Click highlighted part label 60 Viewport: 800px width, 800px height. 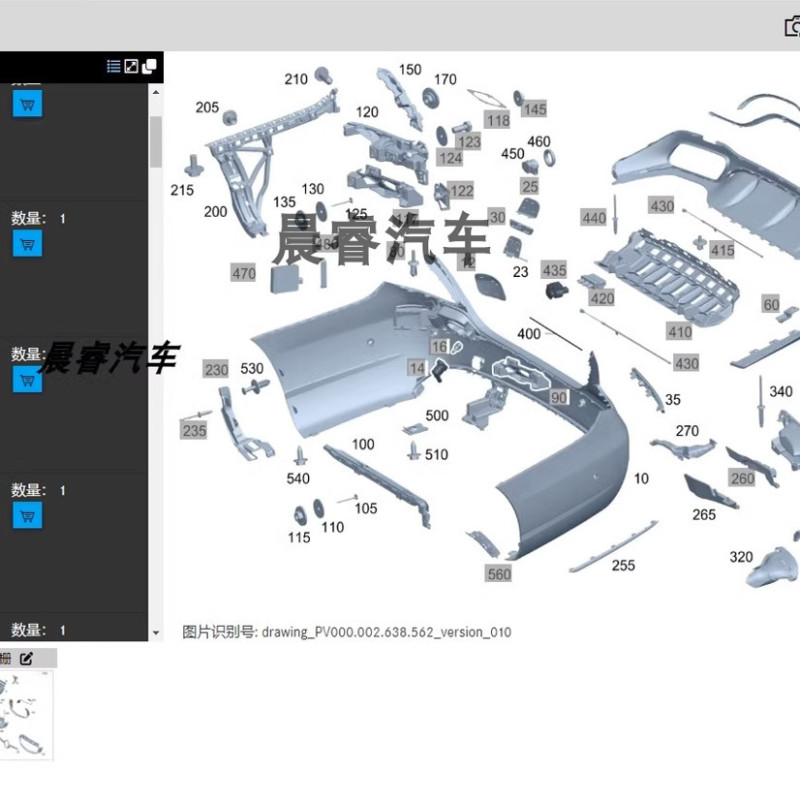point(771,305)
